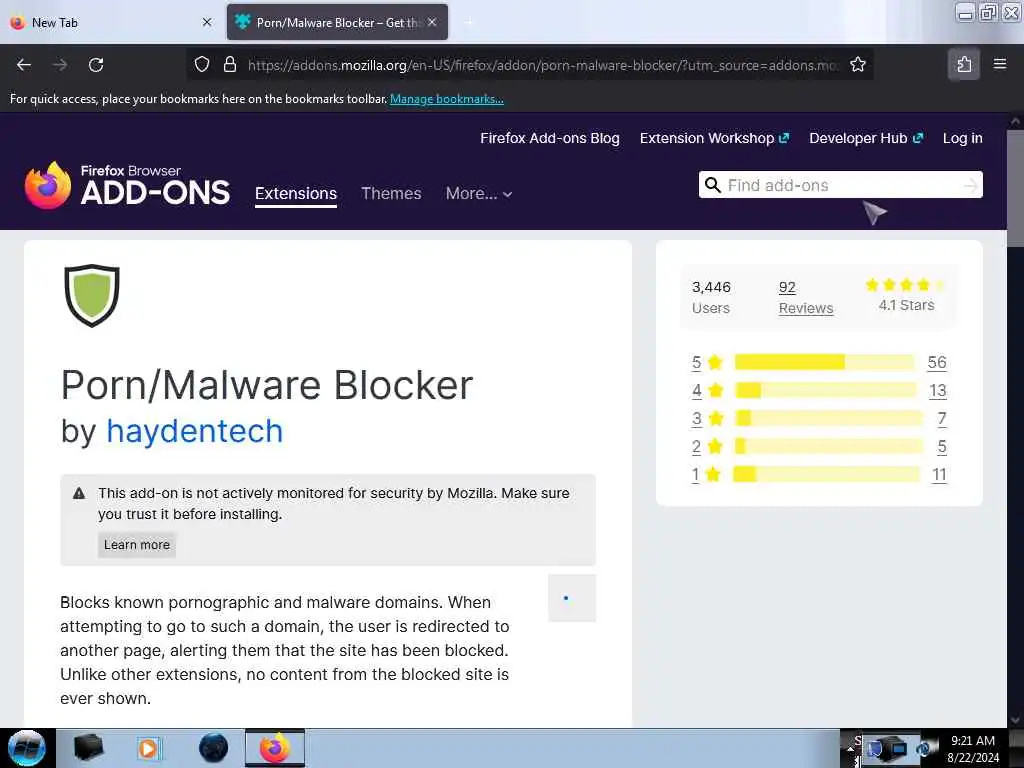Click the Learn more button

tap(136, 545)
